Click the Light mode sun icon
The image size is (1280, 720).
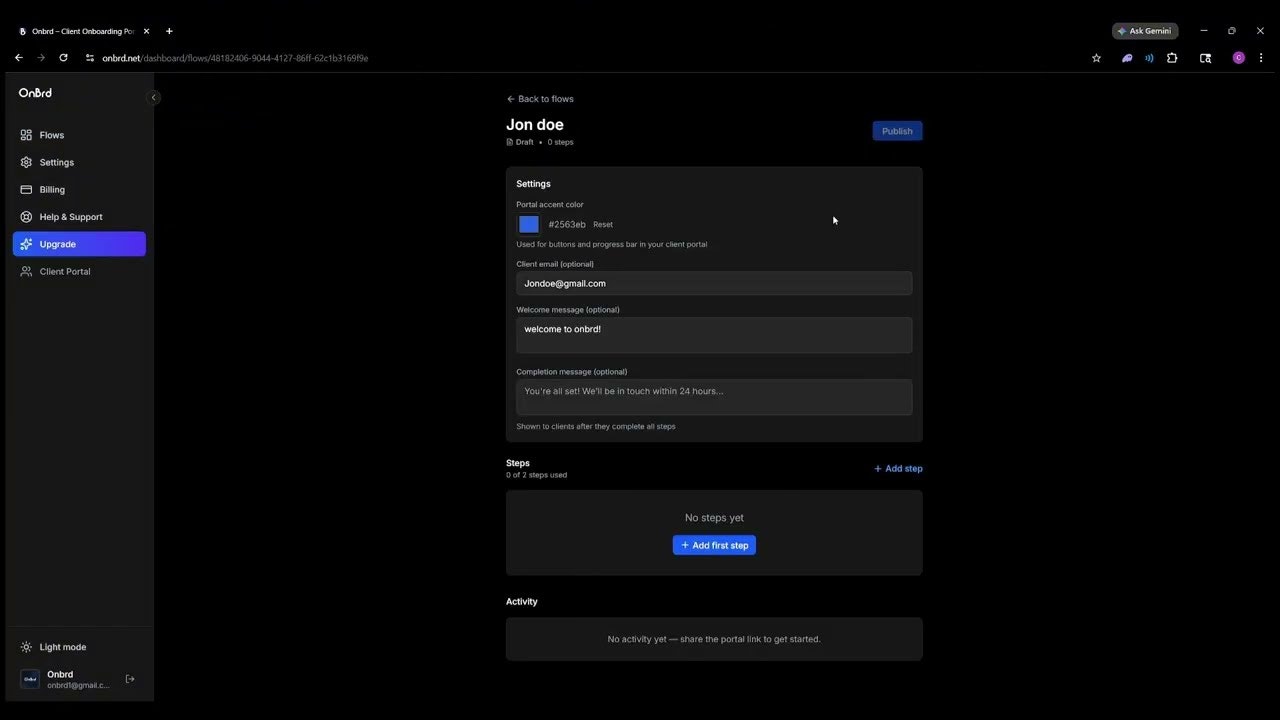point(26,647)
